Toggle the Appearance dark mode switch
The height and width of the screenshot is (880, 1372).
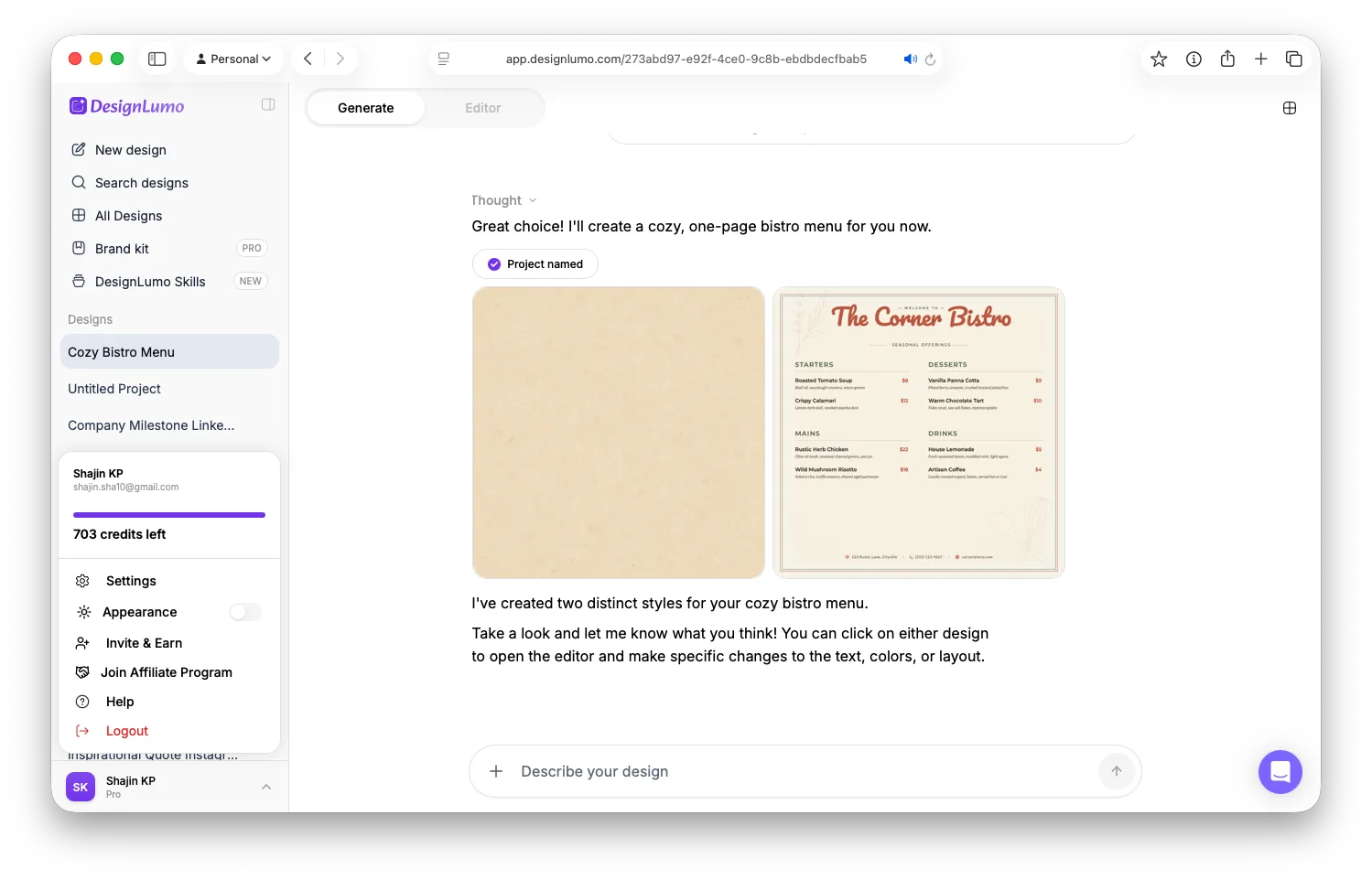[x=245, y=612]
